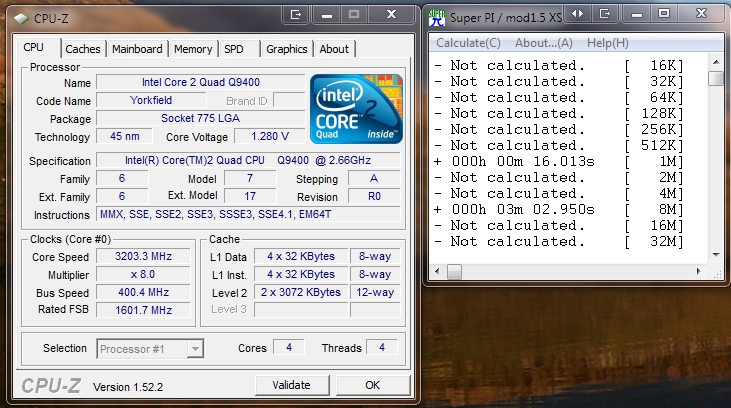
Task: Click the Not calculated 32M row
Action: [x=558, y=242]
